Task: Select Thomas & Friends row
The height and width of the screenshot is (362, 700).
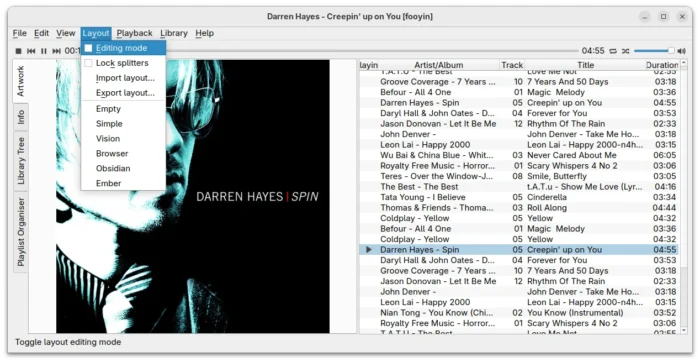Action: pos(519,208)
